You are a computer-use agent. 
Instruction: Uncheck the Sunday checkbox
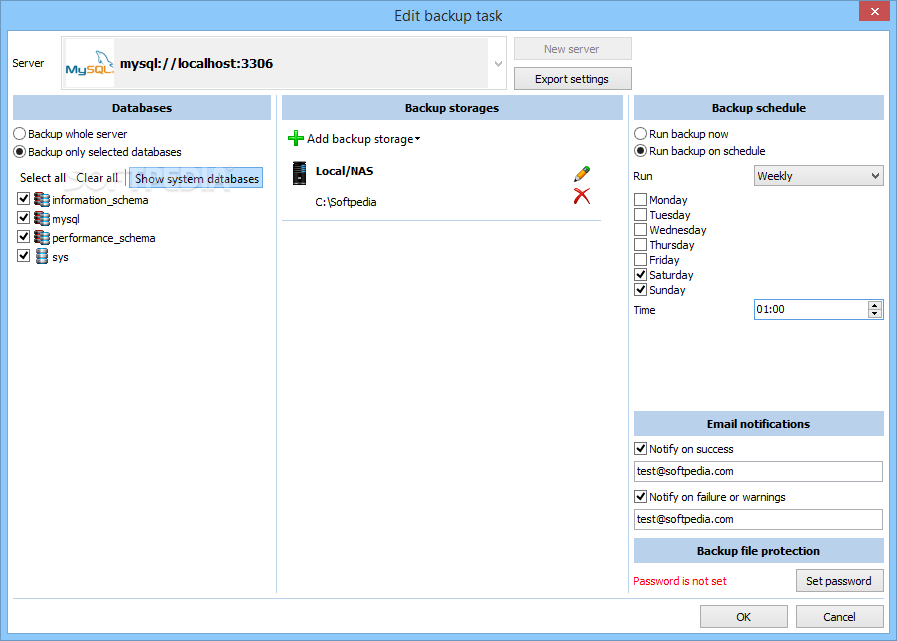641,290
